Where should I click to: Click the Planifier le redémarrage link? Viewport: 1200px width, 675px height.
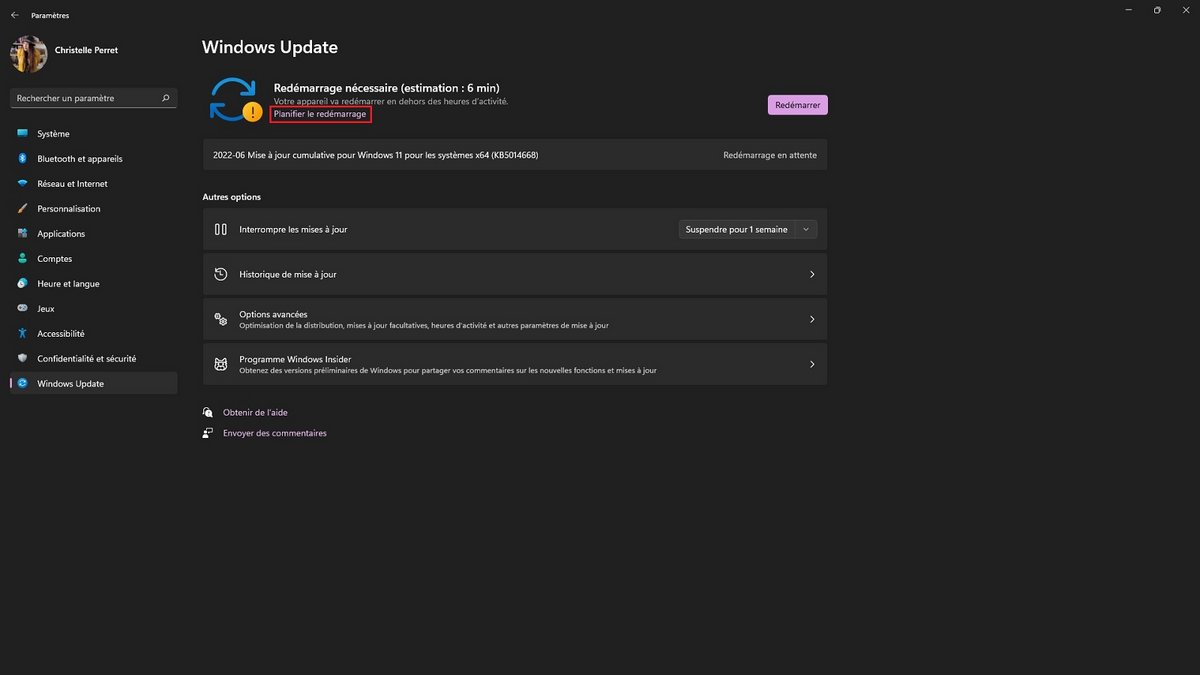(320, 115)
